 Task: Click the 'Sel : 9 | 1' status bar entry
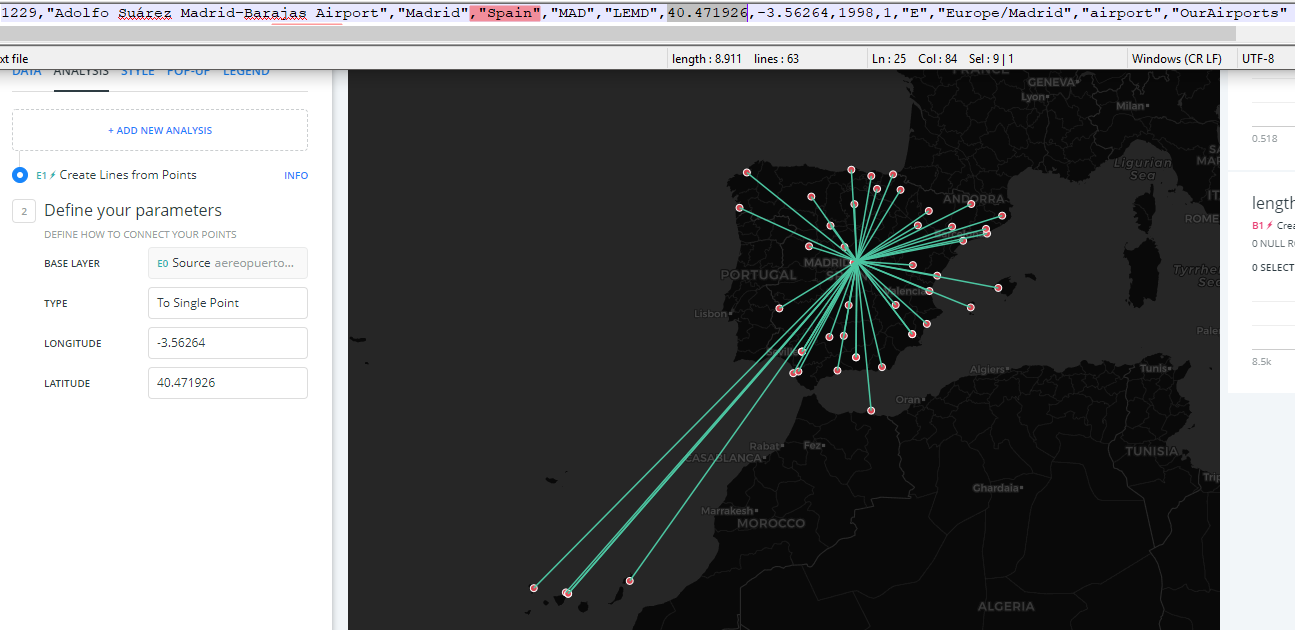pos(991,59)
